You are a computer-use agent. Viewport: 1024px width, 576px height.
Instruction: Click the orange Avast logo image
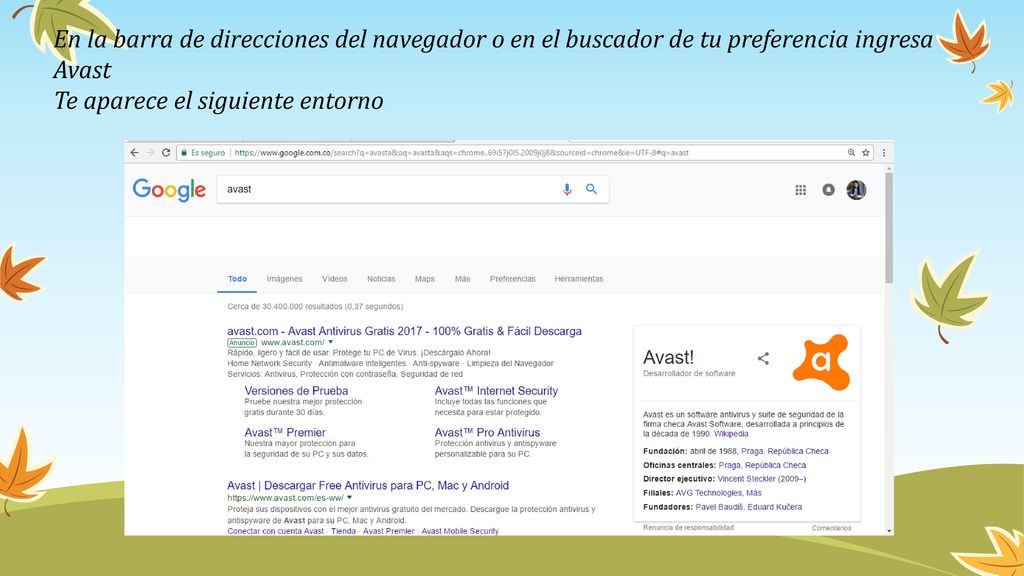click(822, 362)
